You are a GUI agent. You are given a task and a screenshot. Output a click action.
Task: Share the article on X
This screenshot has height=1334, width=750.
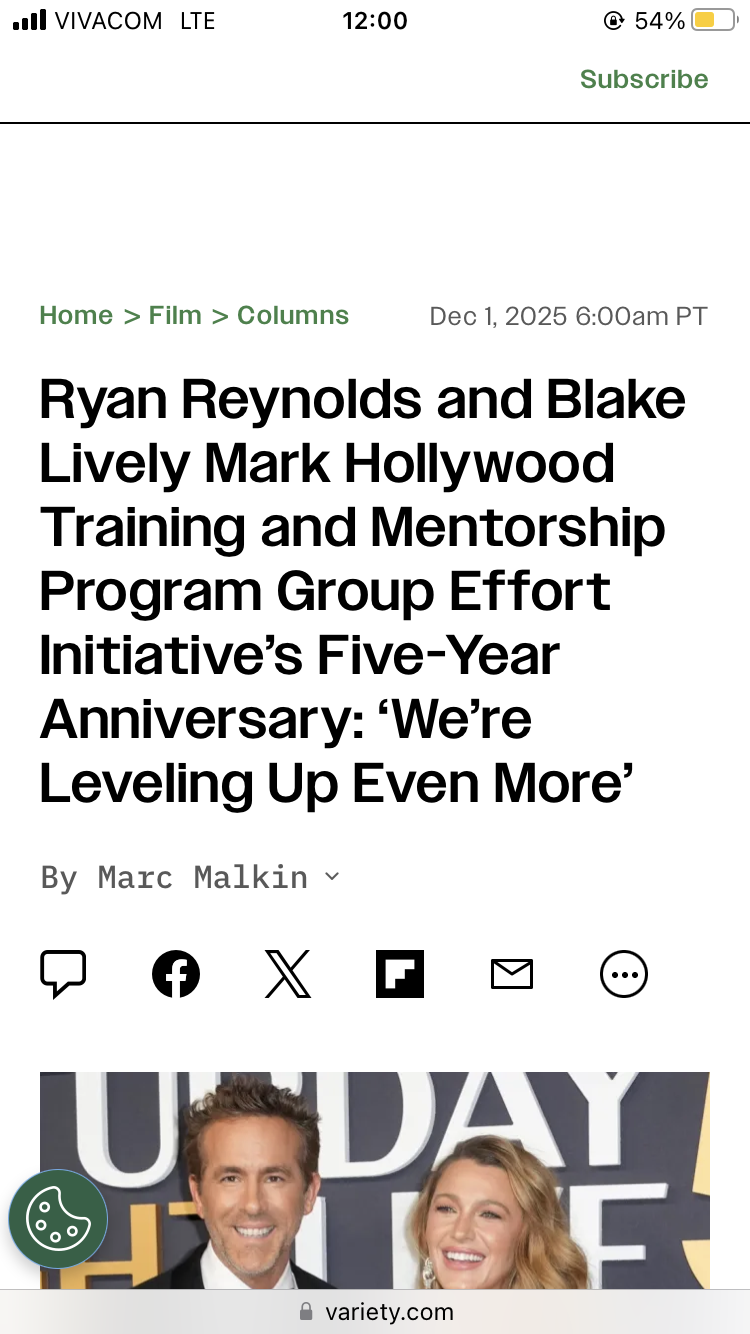tap(288, 974)
